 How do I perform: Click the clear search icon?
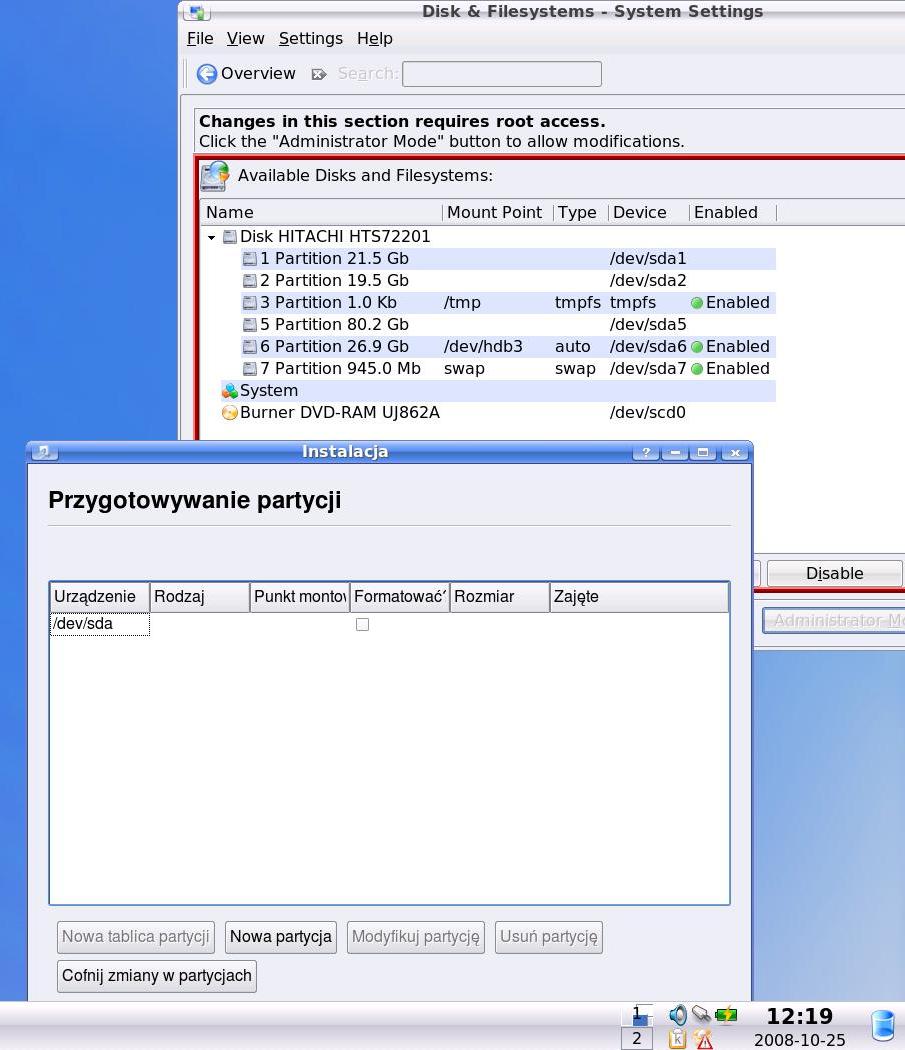pyautogui.click(x=319, y=74)
